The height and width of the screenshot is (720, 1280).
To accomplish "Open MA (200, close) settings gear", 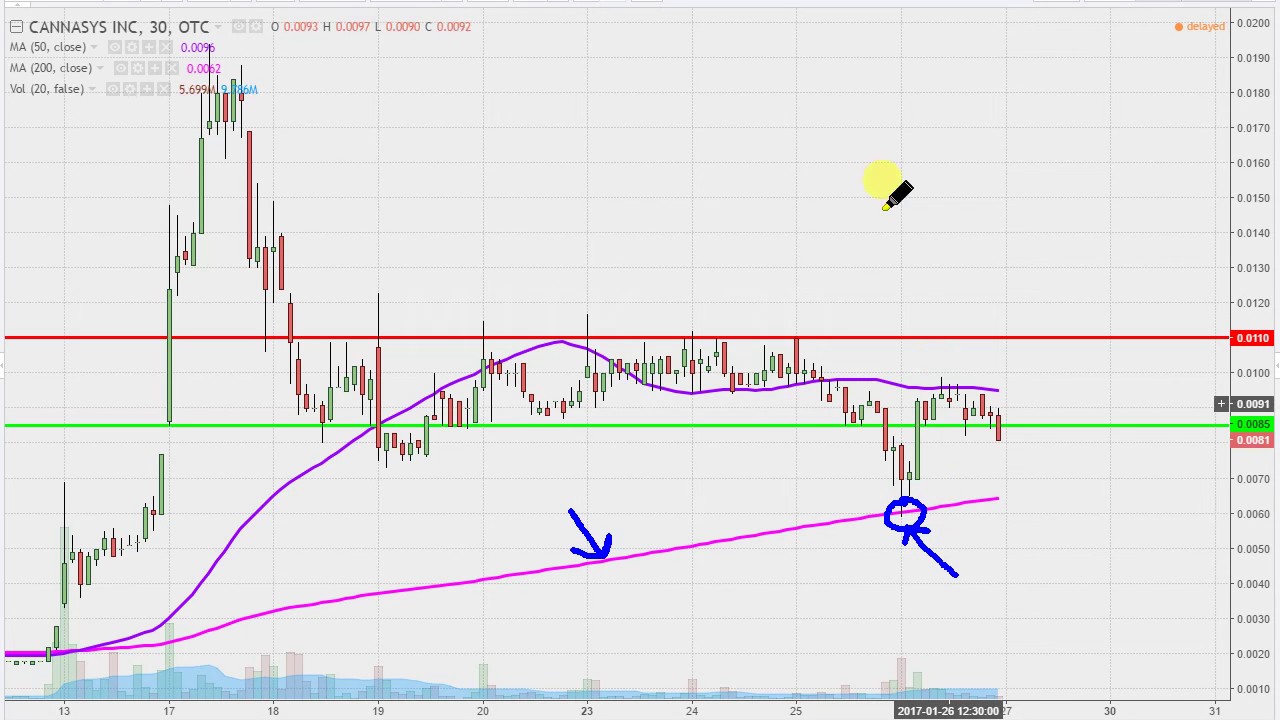I will point(138,68).
